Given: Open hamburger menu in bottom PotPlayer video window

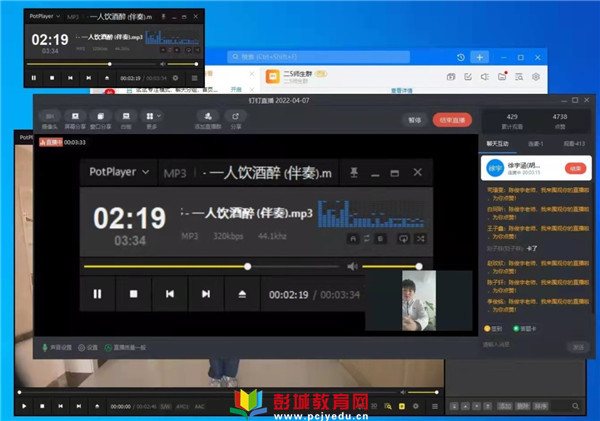Looking at the screenshot, I should click(x=435, y=406).
